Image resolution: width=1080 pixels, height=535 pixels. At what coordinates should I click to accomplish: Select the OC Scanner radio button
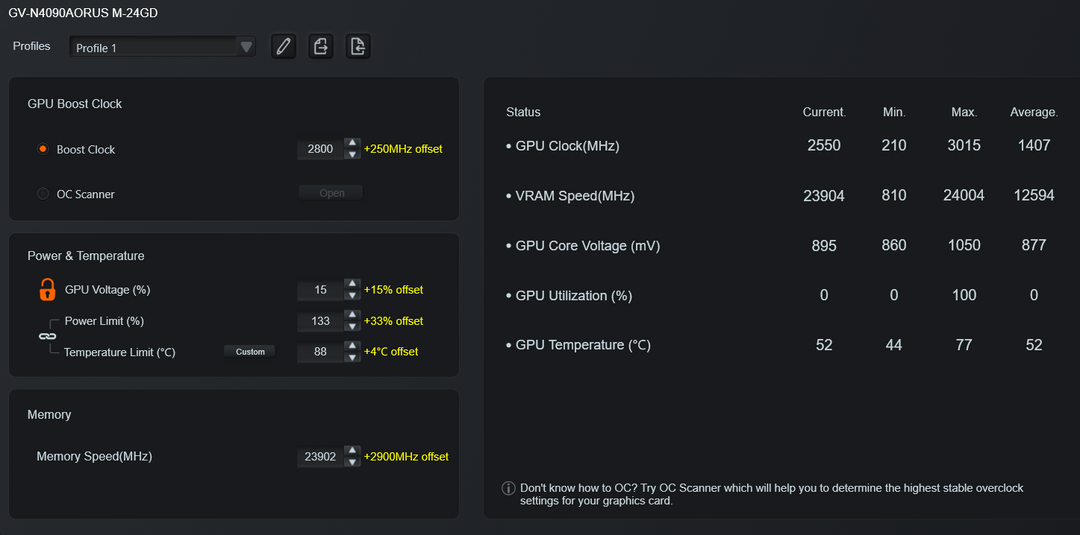click(43, 194)
